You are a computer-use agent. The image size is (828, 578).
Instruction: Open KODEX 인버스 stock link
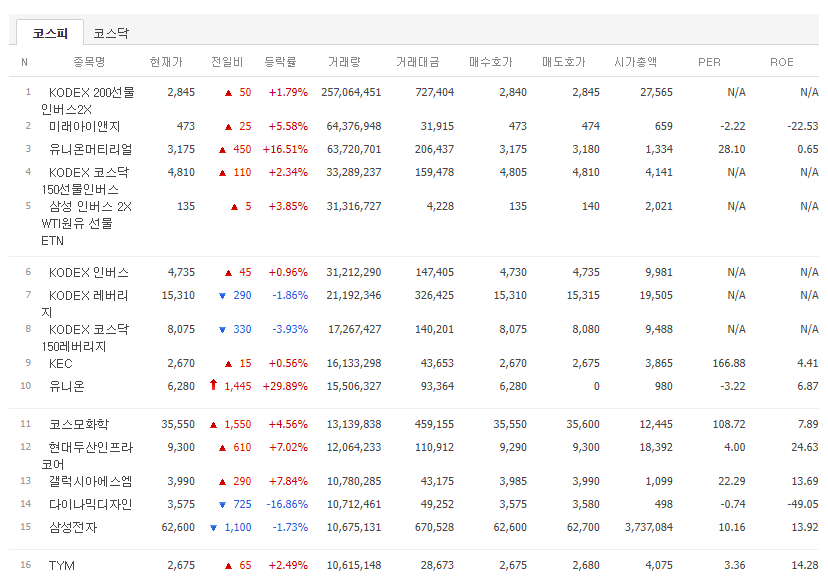89,272
